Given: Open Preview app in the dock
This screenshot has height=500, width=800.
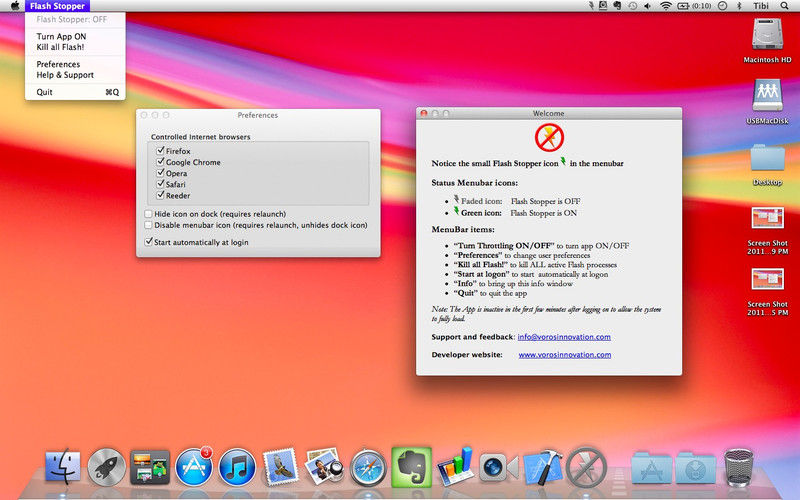Looking at the screenshot, I should tap(323, 467).
